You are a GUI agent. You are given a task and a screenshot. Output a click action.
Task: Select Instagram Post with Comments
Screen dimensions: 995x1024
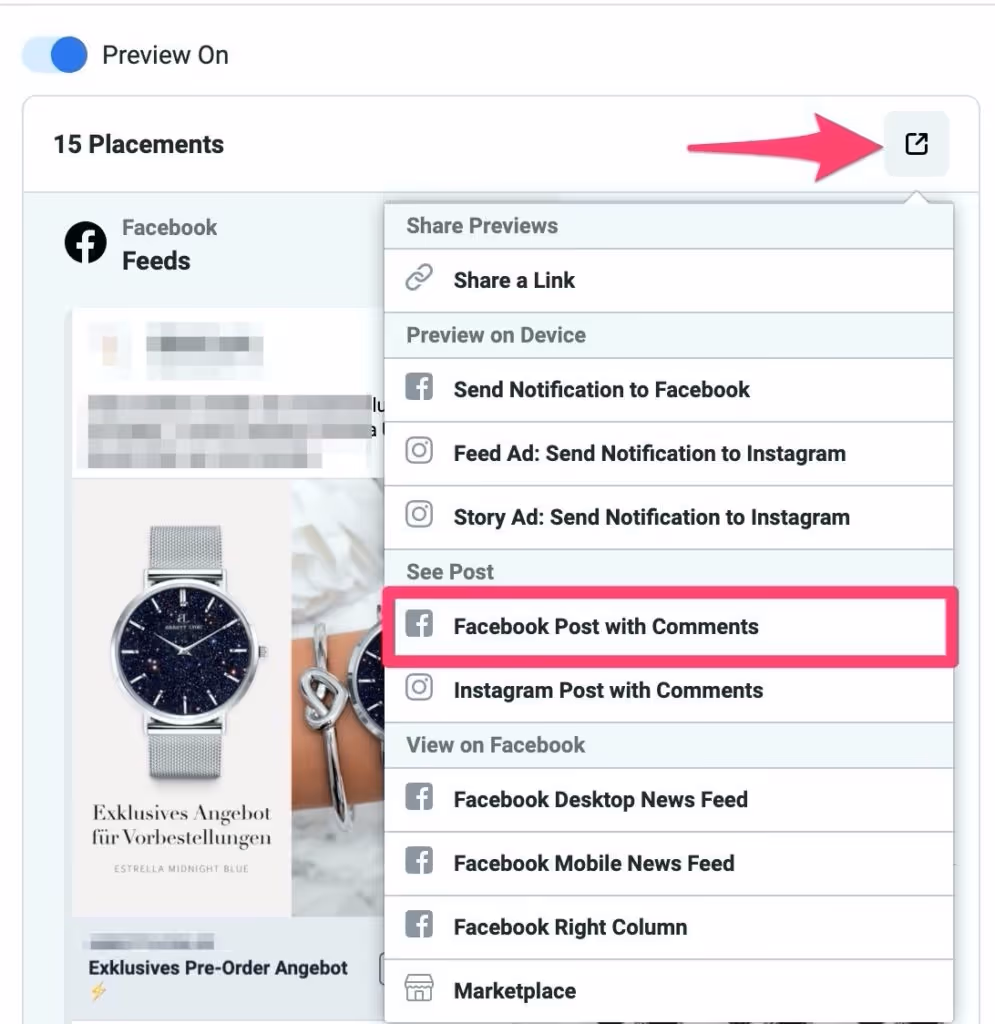(669, 690)
